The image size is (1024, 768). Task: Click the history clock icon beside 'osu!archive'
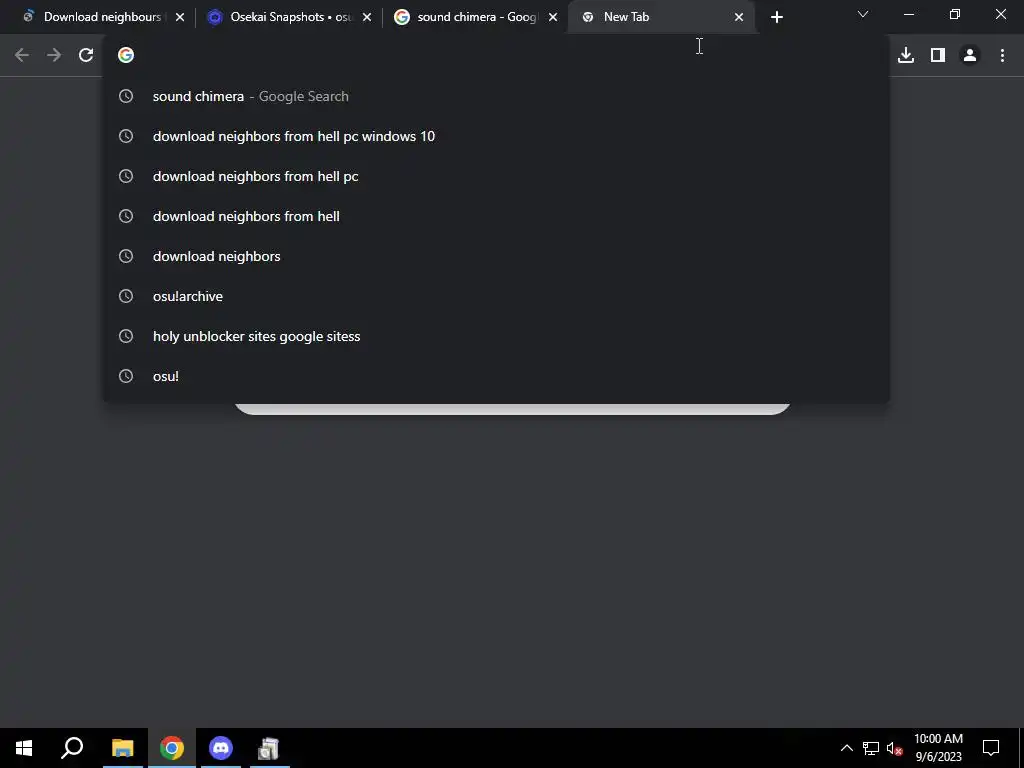pyautogui.click(x=125, y=296)
